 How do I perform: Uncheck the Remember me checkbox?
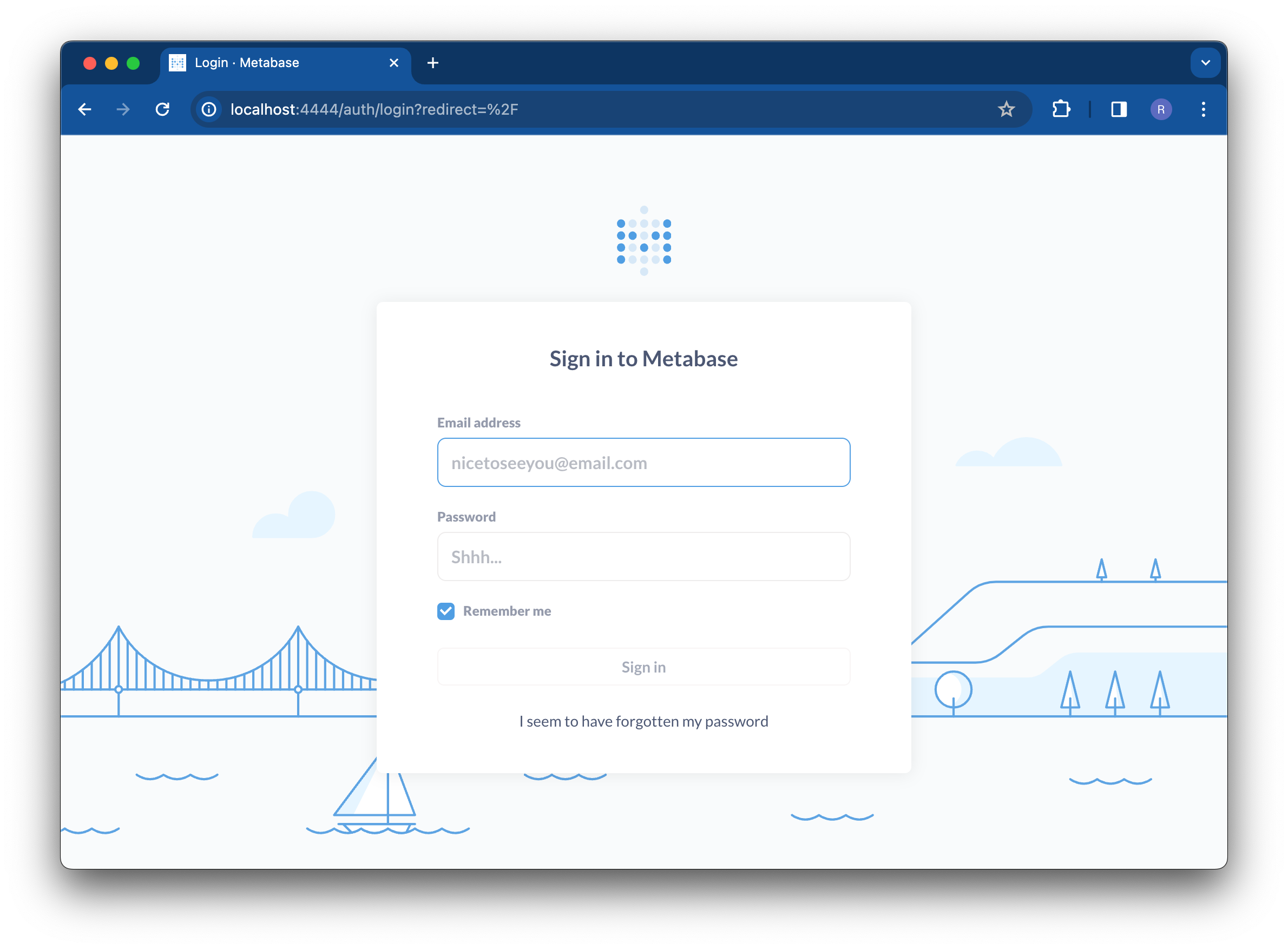pyautogui.click(x=446, y=611)
